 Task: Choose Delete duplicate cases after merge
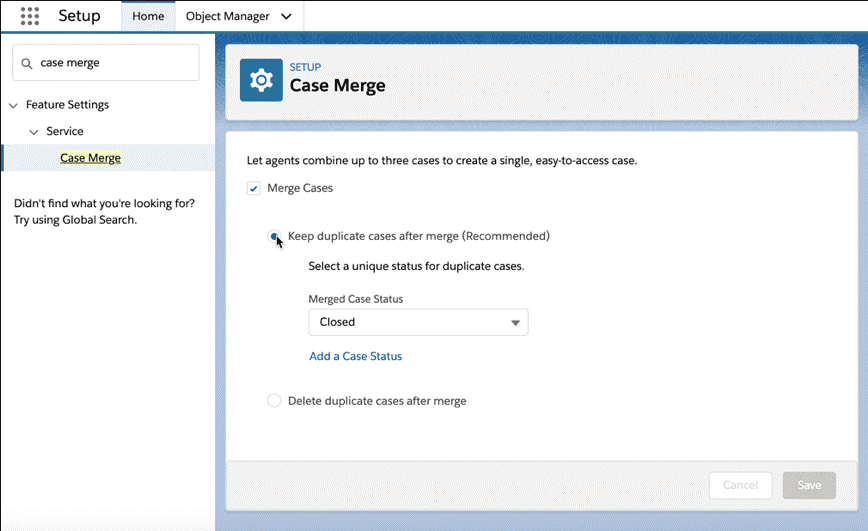pos(274,401)
